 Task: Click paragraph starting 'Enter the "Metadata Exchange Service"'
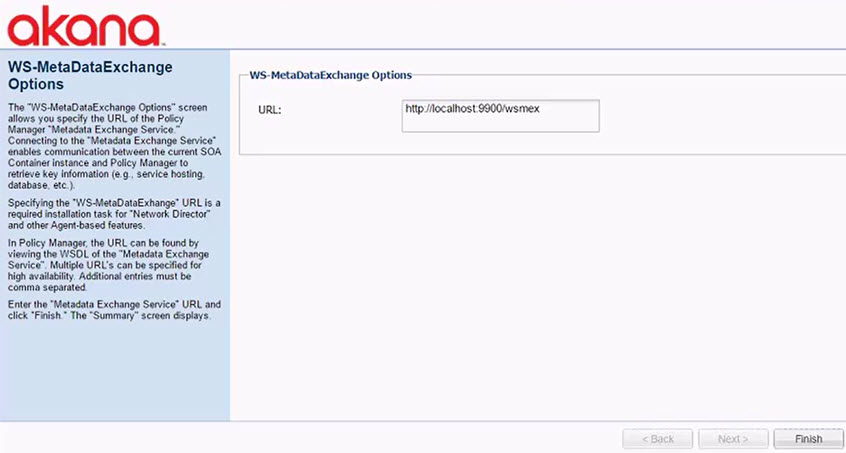[114, 310]
